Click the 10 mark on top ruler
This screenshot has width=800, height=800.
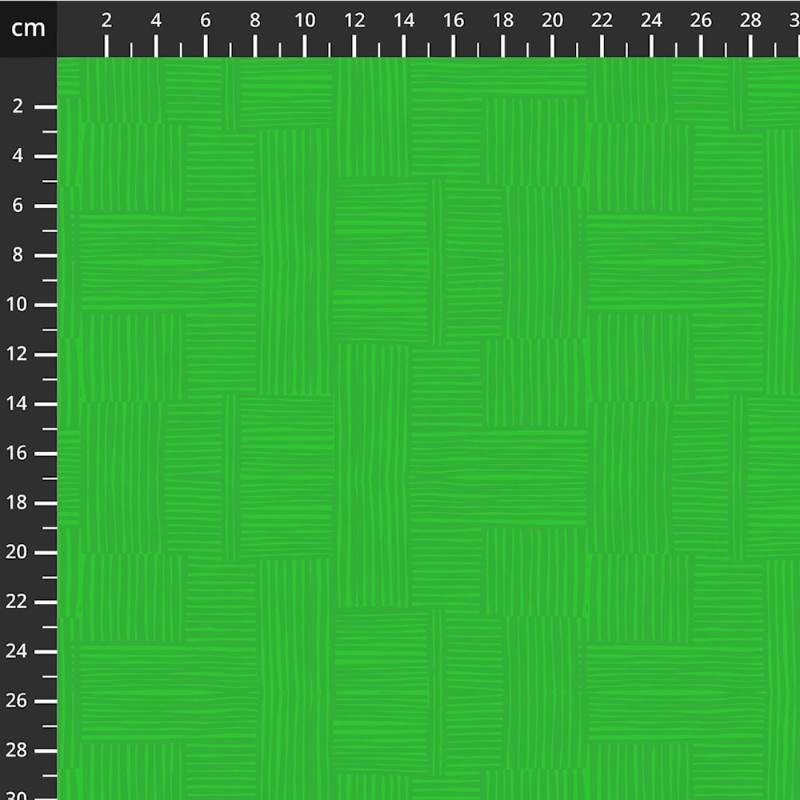click(305, 22)
